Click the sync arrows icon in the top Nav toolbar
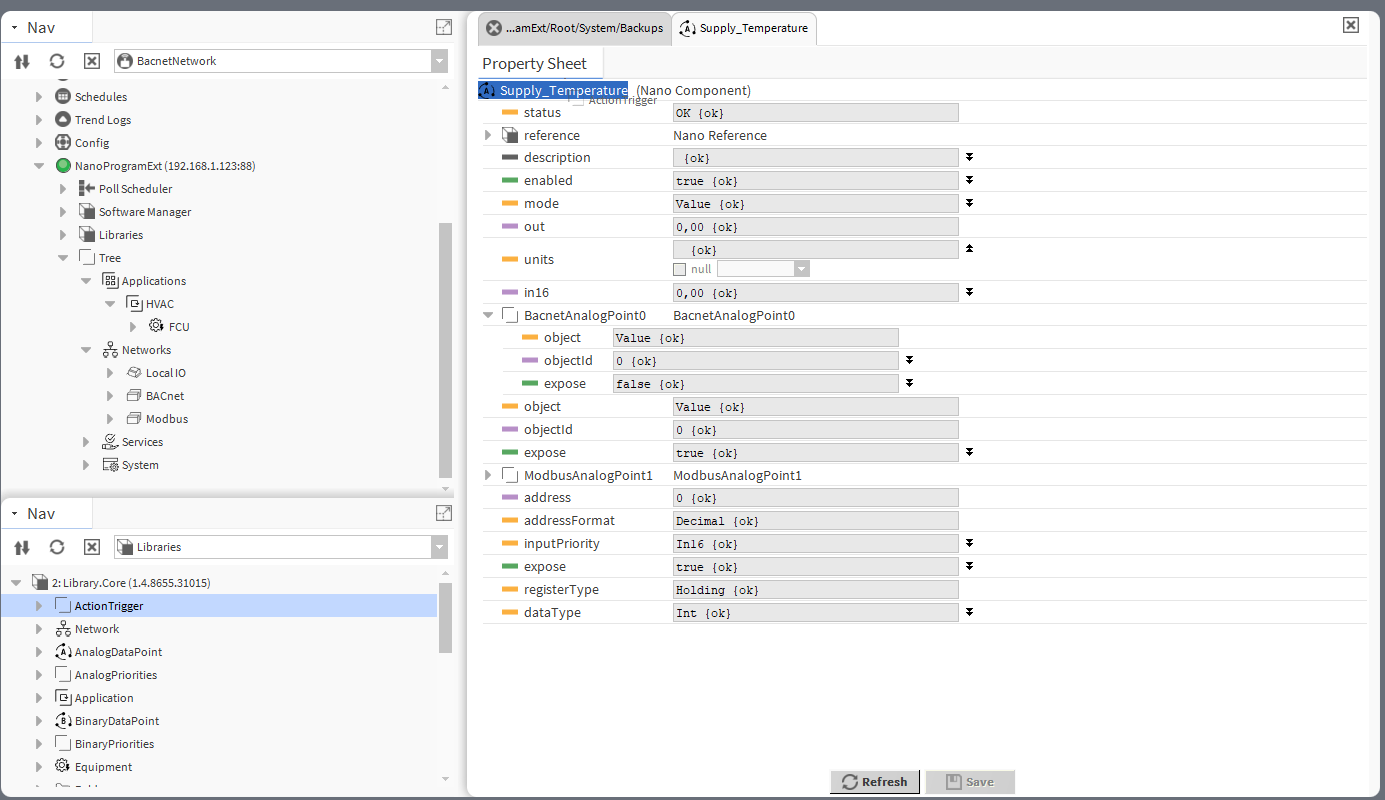This screenshot has width=1385, height=800. 22,61
